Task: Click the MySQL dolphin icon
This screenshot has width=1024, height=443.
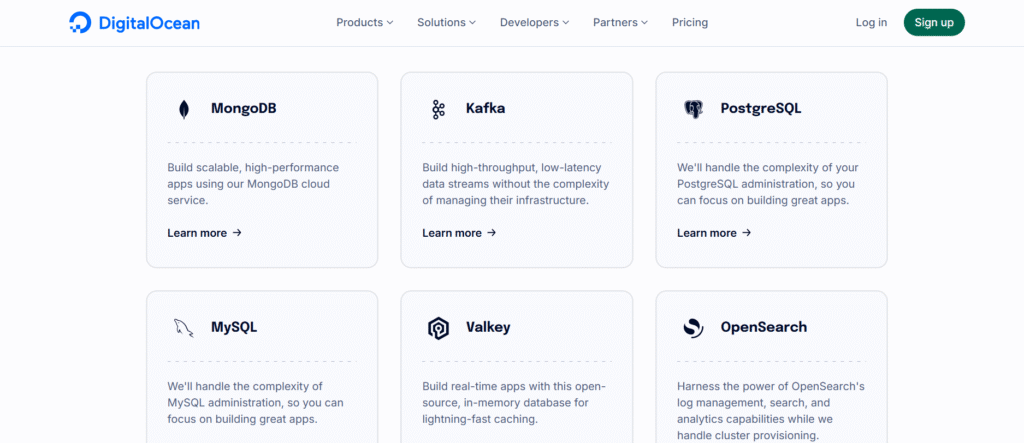Action: pos(184,328)
